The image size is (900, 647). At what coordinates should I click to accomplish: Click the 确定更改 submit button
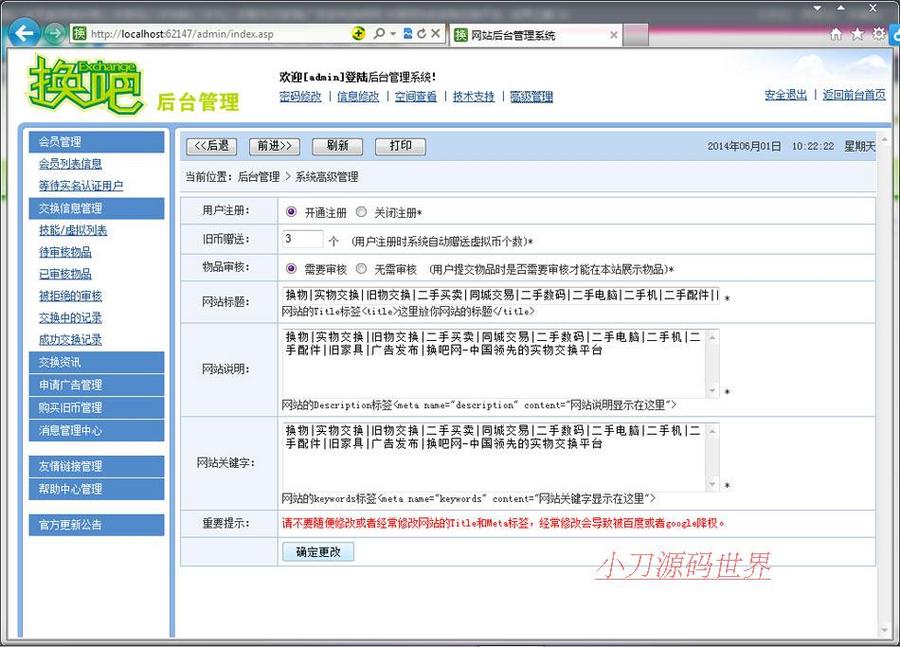pos(318,551)
